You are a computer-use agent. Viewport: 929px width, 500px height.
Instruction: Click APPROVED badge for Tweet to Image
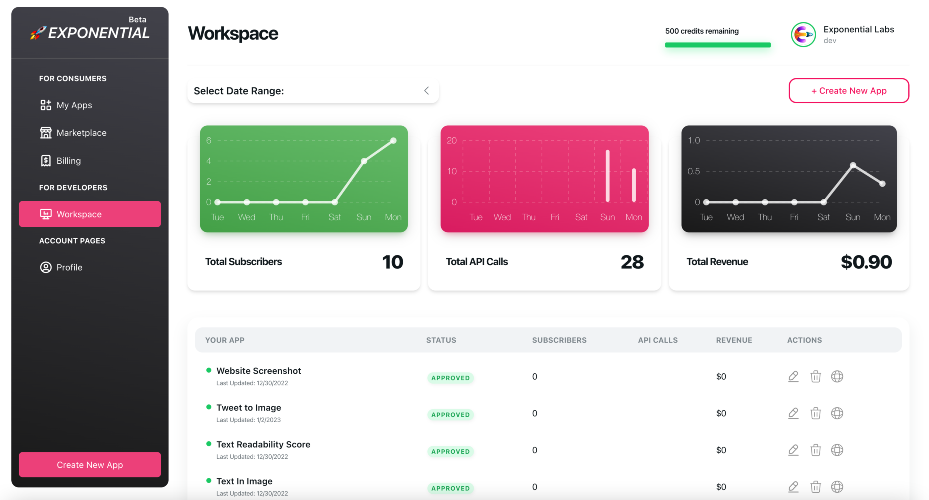(450, 414)
